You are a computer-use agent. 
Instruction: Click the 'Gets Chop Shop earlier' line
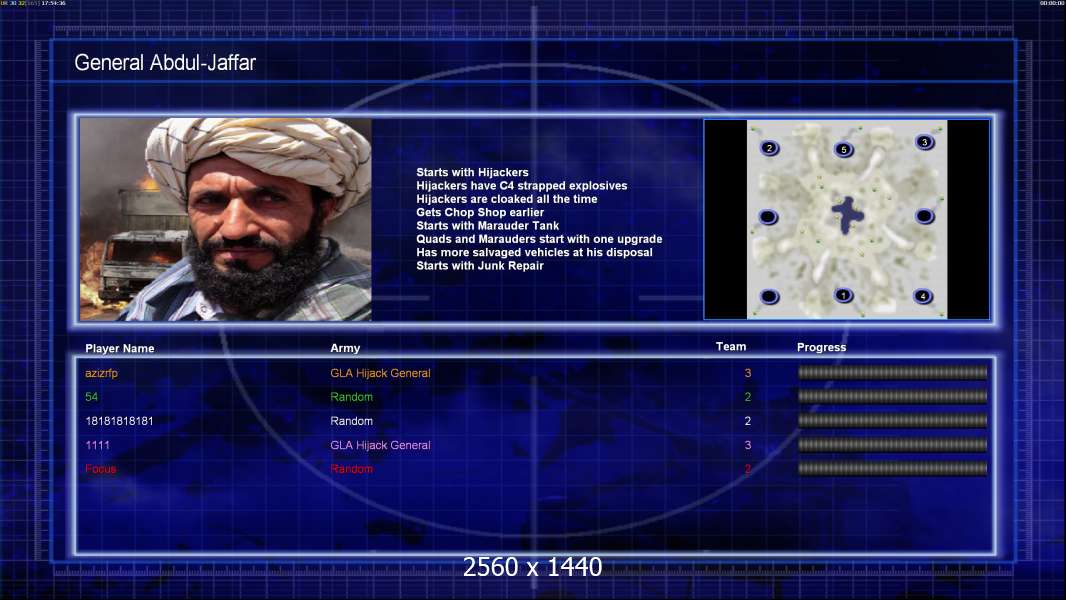point(480,212)
